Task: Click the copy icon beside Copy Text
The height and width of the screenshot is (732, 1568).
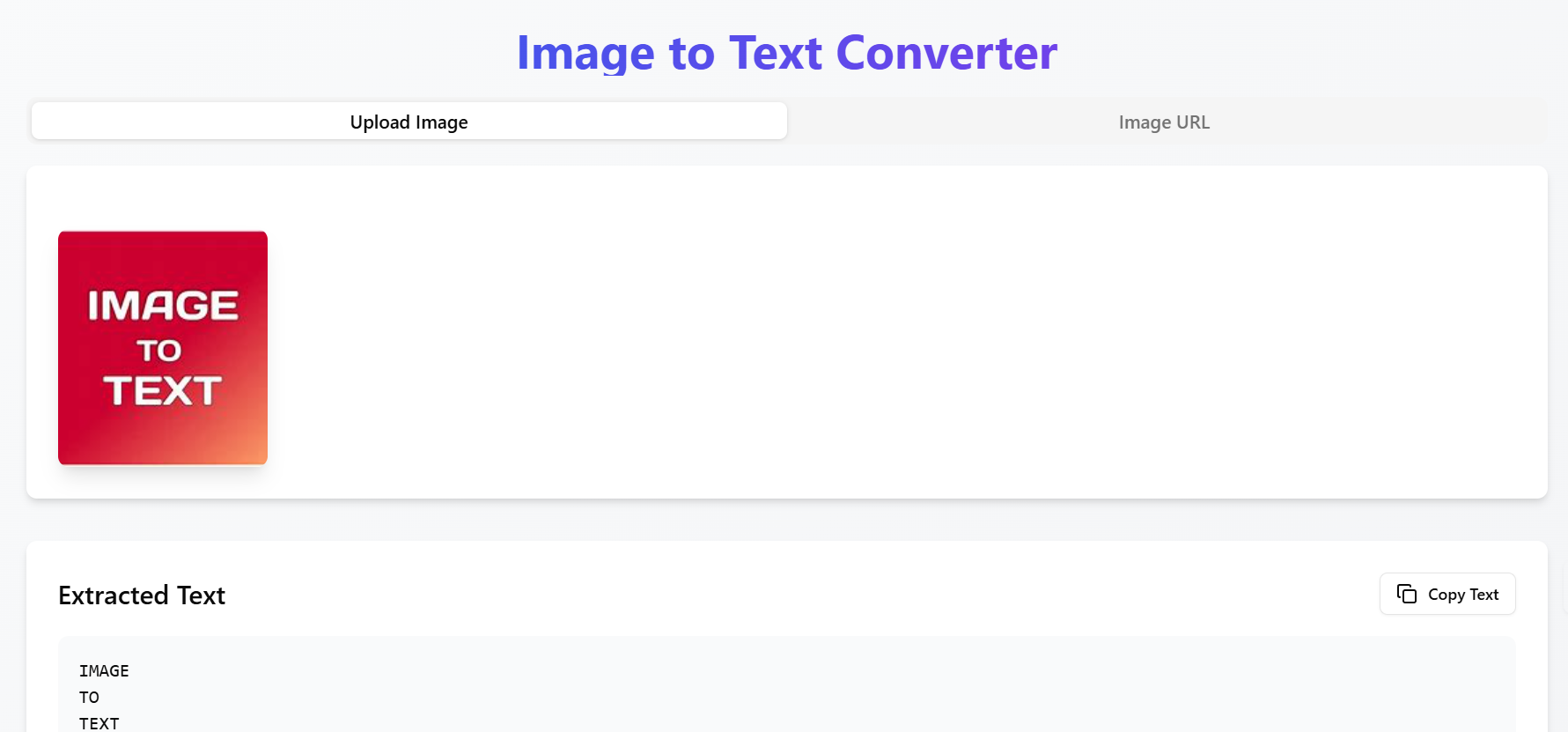Action: pos(1407,594)
